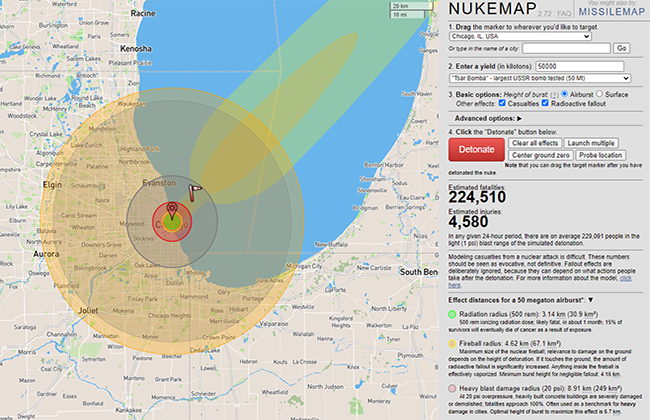Image resolution: width=650 pixels, height=420 pixels.
Task: Collapse the Effect distances section arrow
Action: coord(590,299)
